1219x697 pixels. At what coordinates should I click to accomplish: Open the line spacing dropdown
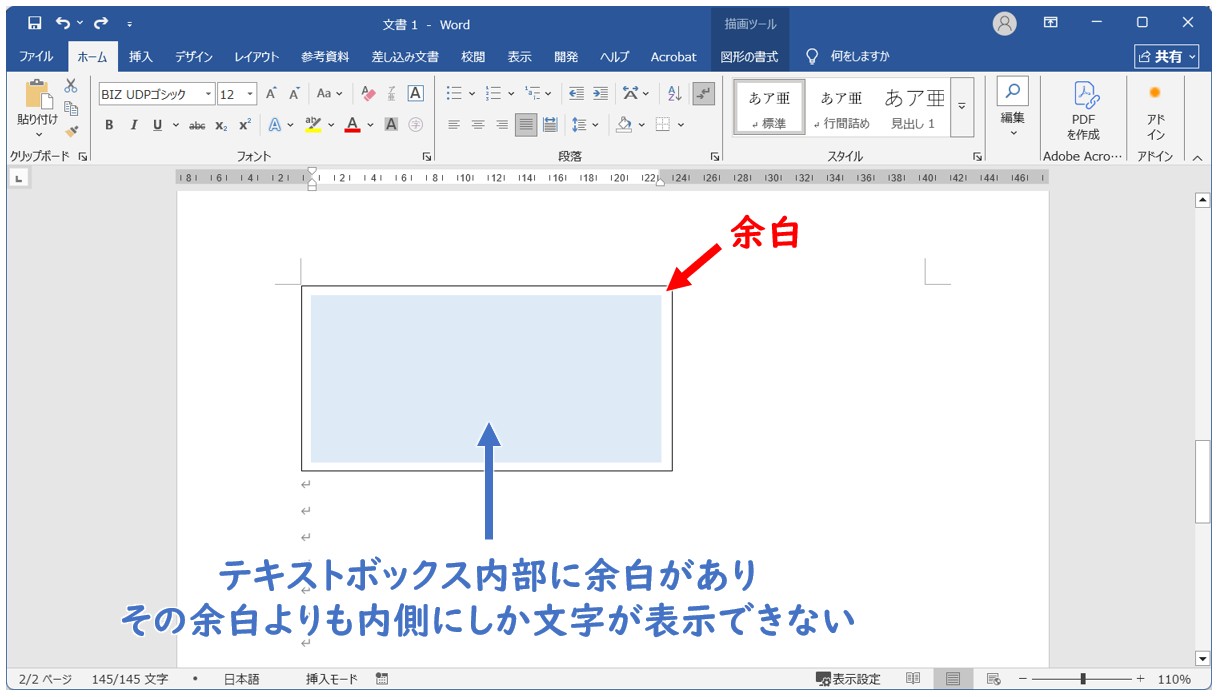584,125
